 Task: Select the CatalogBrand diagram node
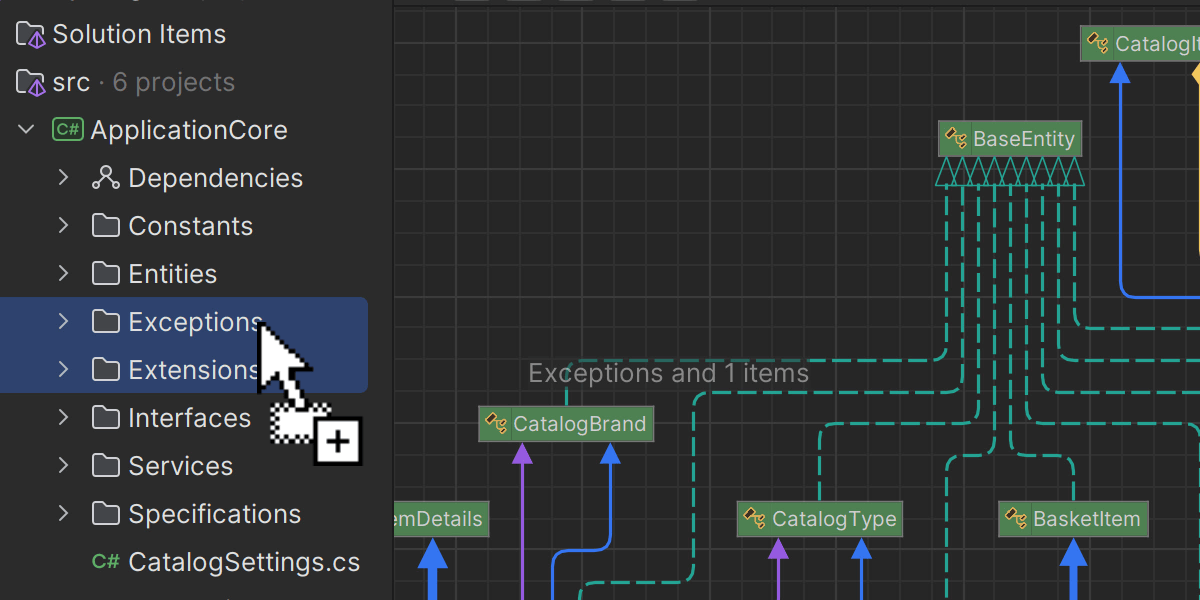pyautogui.click(x=566, y=424)
